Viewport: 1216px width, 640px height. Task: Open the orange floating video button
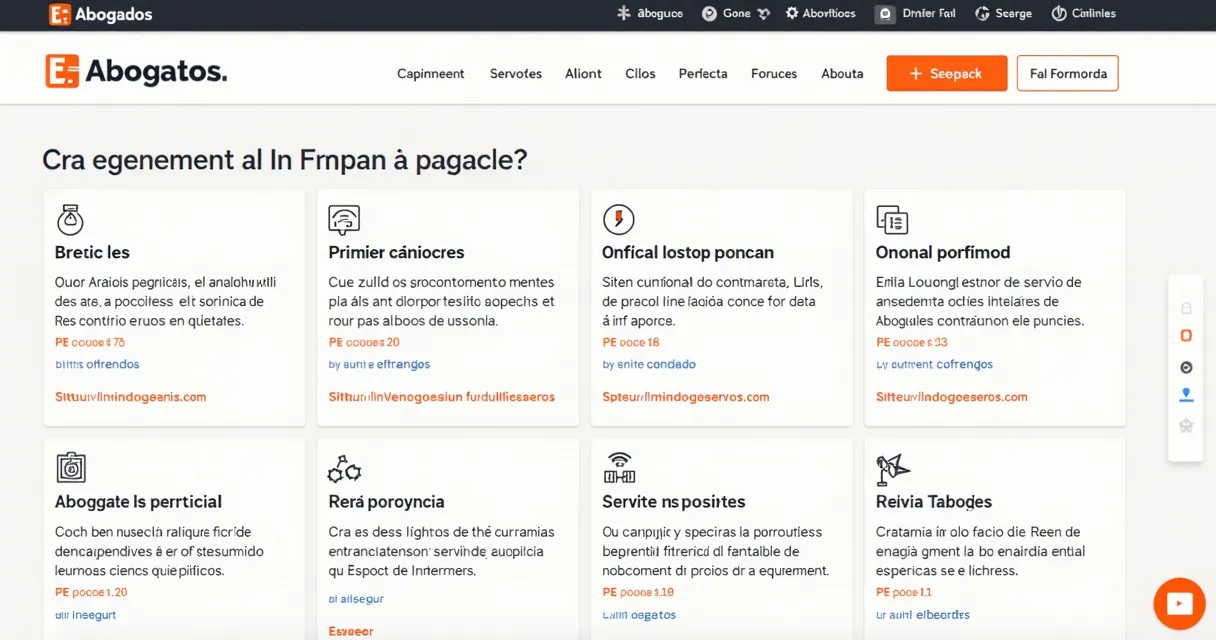[x=1179, y=603]
